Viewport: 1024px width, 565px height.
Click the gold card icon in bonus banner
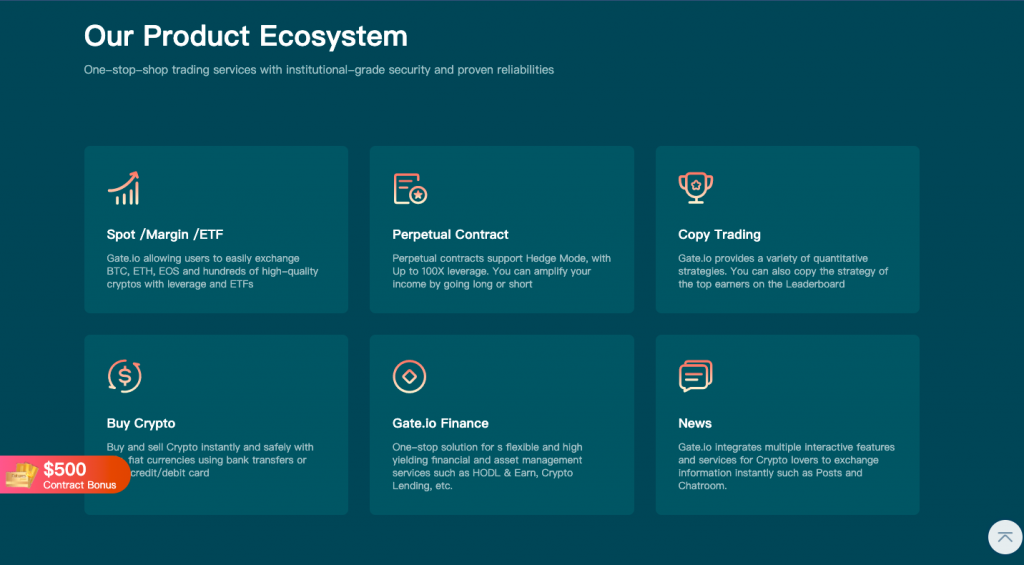tap(20, 475)
